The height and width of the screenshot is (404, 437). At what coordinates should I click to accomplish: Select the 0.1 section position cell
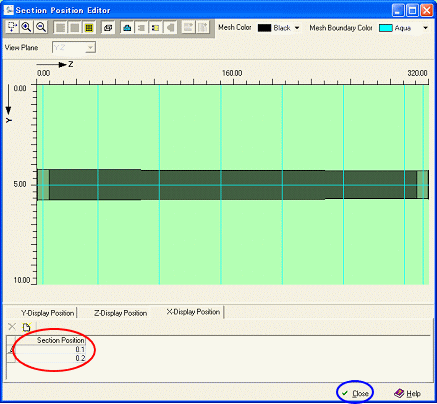50,349
